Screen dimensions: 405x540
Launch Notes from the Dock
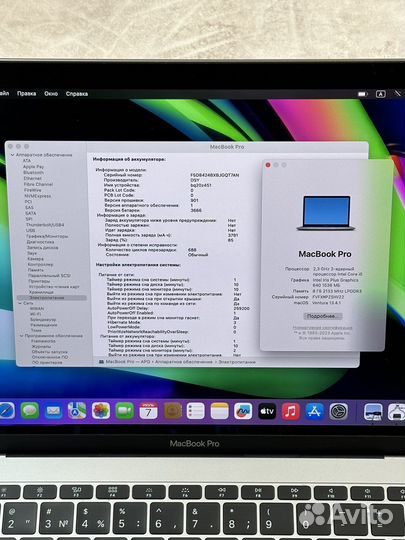pos(219,411)
